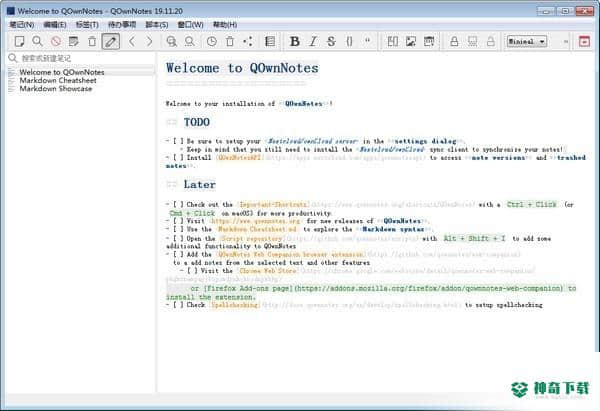
Task: Click the 'Markdown syntax' bold text
Action: 393,229
